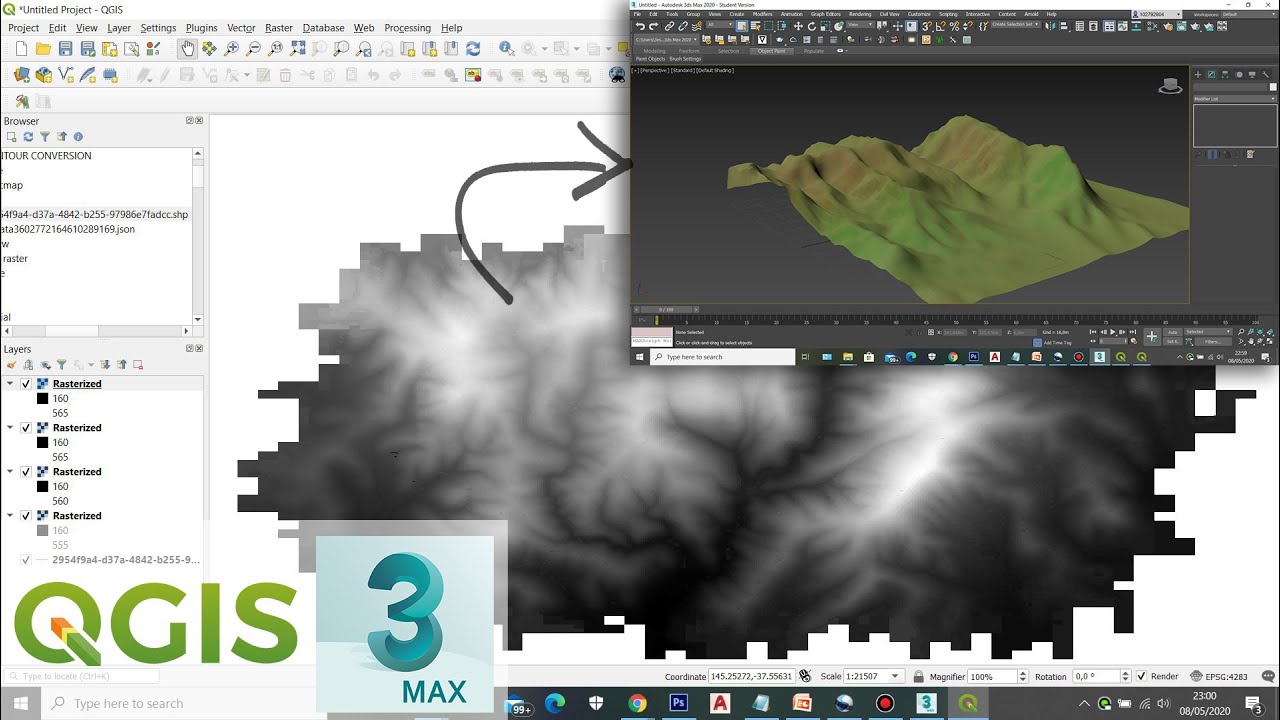Viewport: 1280px width, 720px height.
Task: Click Type here to search in Windows taskbar
Action: pos(128,704)
